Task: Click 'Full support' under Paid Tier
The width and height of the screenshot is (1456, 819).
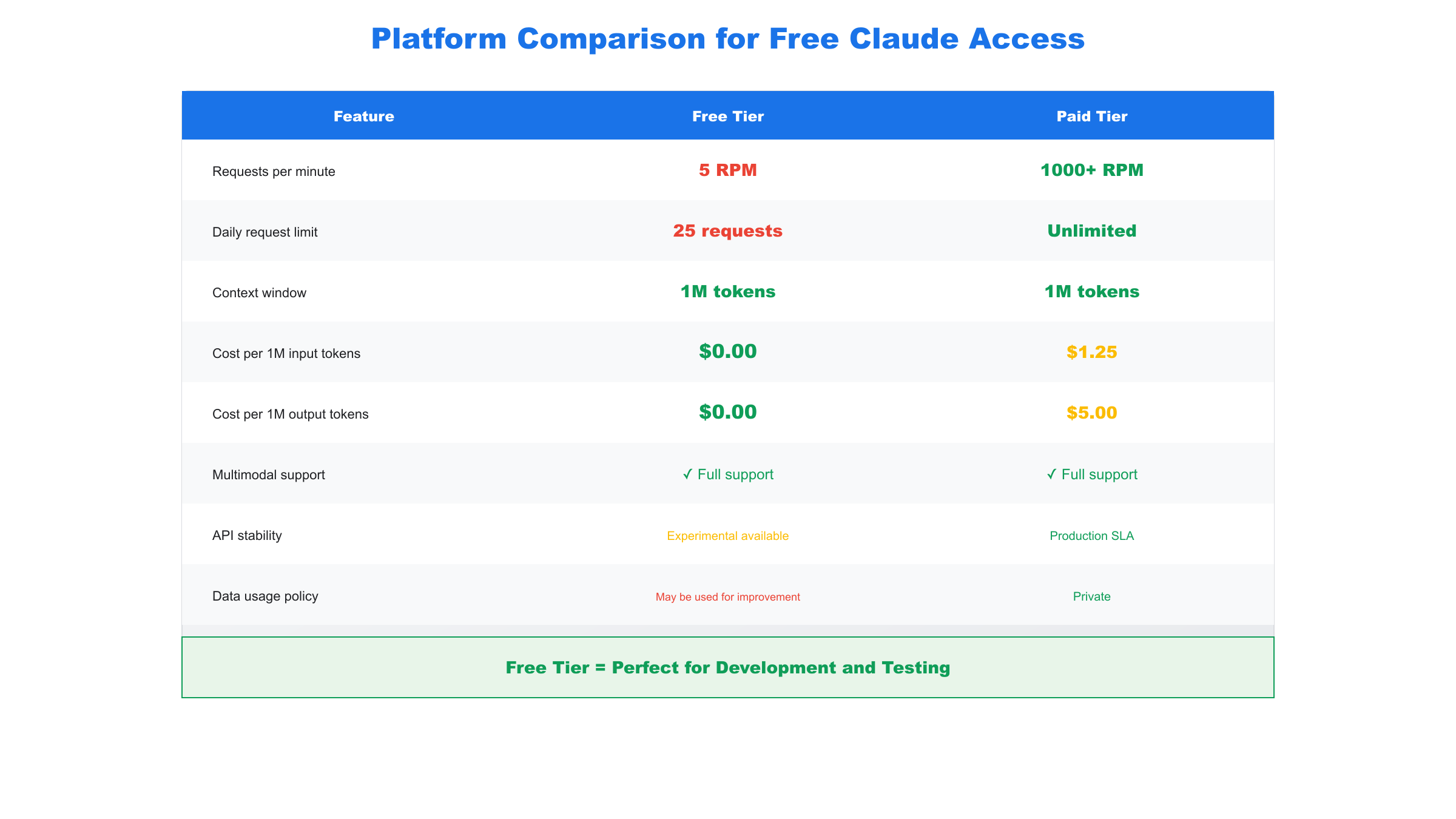Action: [1092, 474]
